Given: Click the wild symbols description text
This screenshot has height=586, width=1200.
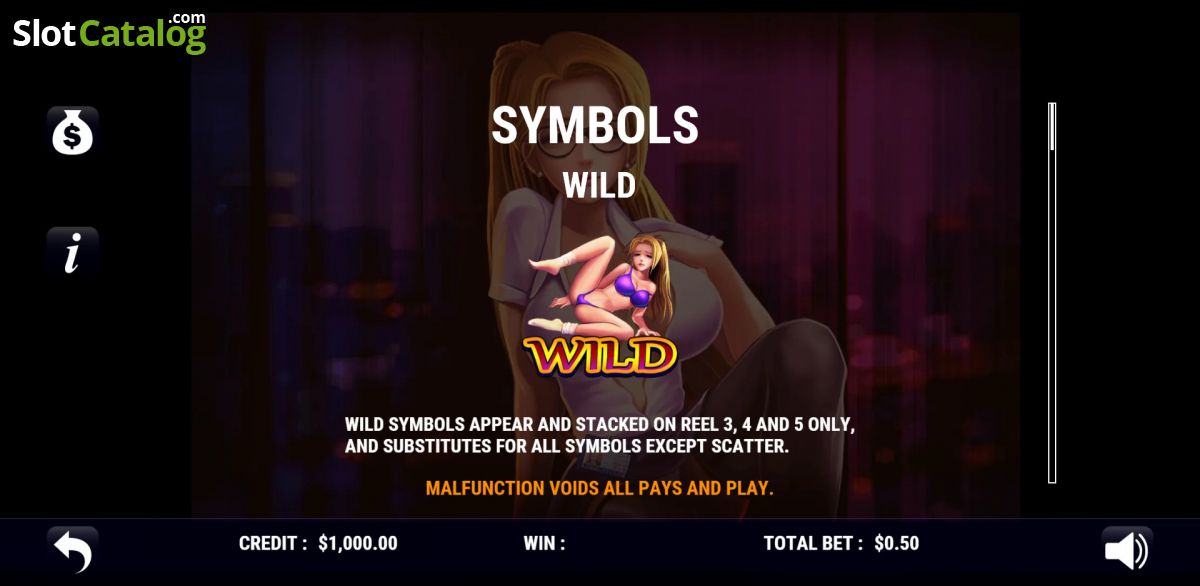Looking at the screenshot, I should (x=599, y=435).
